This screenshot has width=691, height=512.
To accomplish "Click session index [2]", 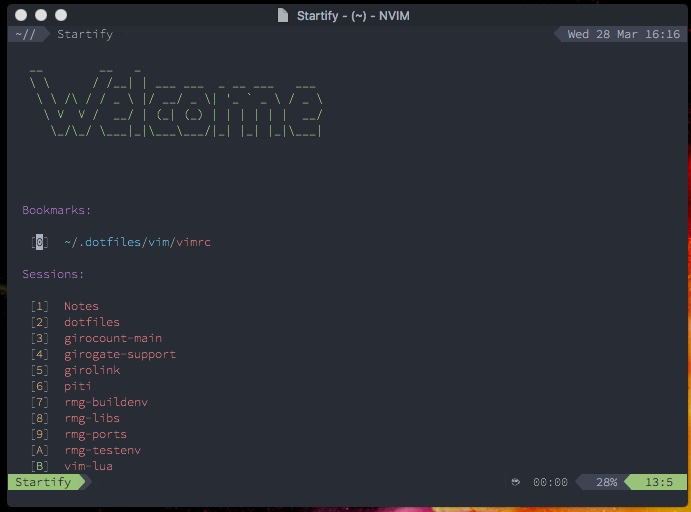I will click(x=39, y=322).
